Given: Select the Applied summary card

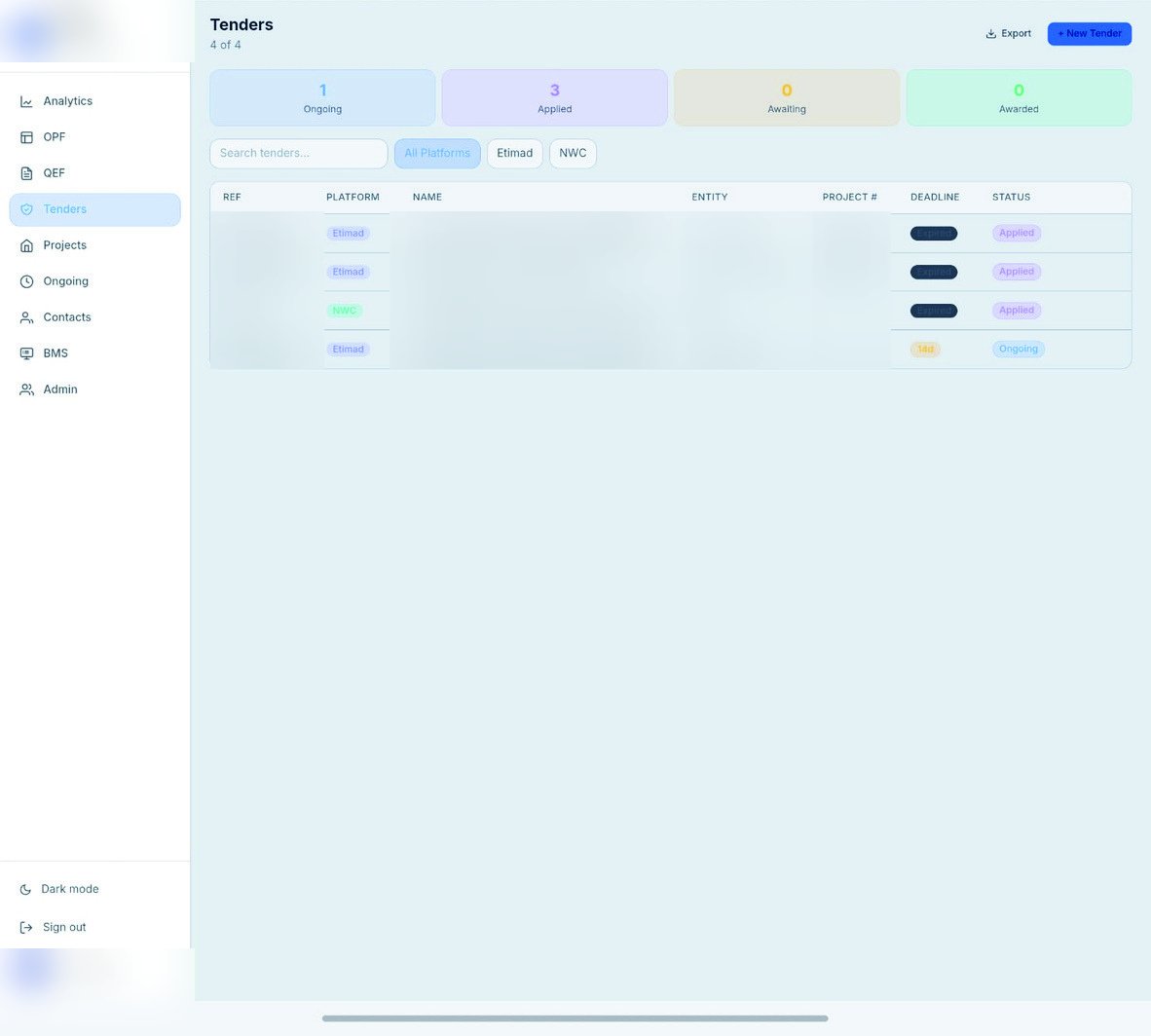Looking at the screenshot, I should point(554,97).
